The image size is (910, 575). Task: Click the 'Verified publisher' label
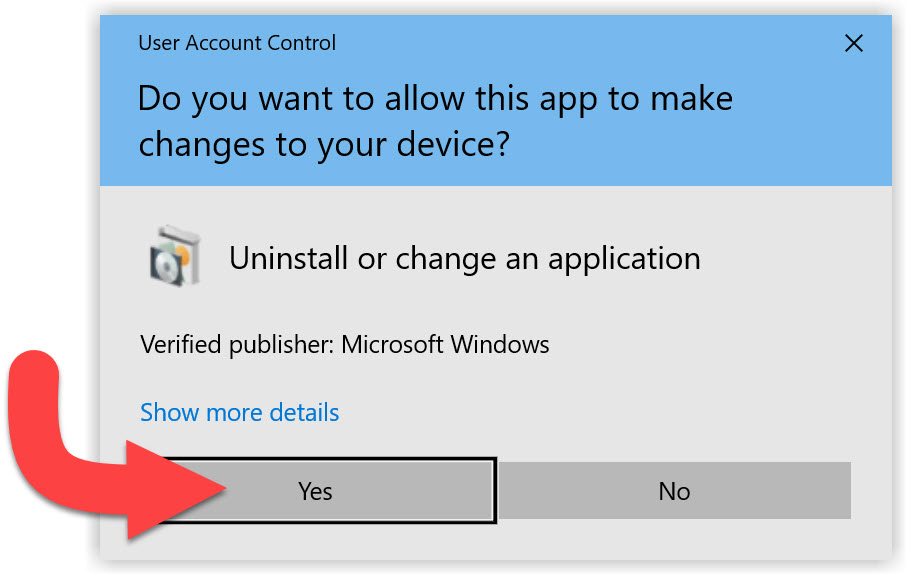[237, 345]
